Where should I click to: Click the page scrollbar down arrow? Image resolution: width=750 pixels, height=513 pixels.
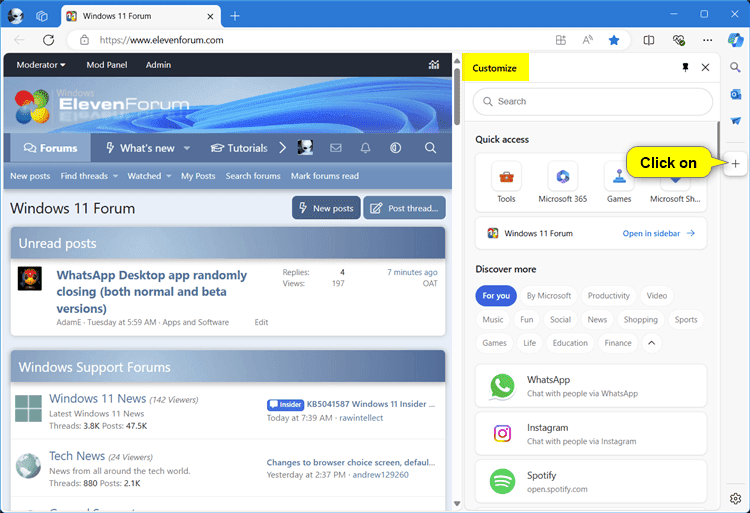[457, 503]
